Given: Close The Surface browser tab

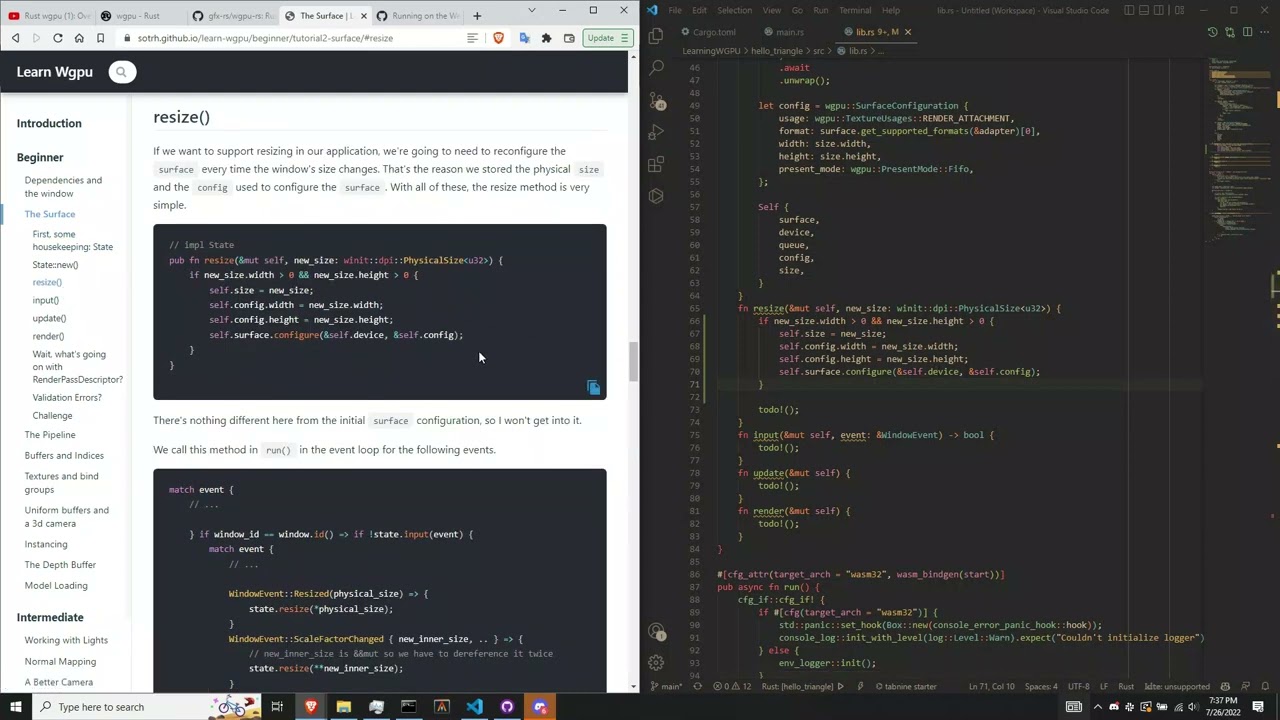Looking at the screenshot, I should [363, 15].
